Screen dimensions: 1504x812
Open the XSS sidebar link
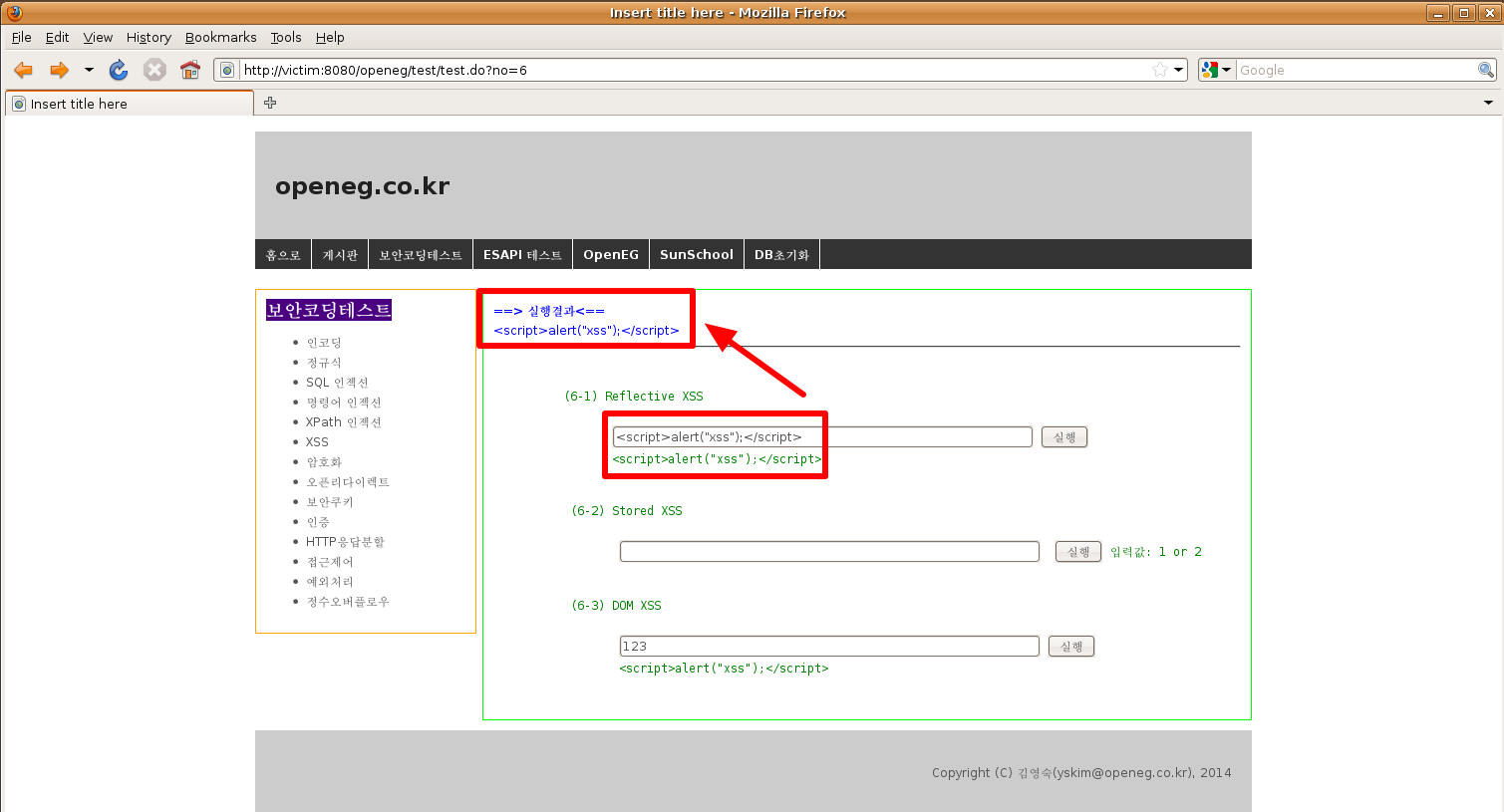click(x=317, y=442)
